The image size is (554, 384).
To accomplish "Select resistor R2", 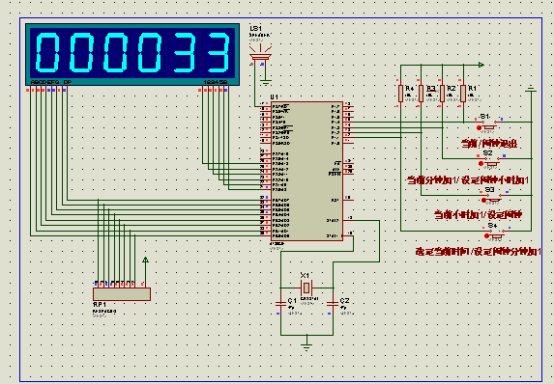I will 442,93.
